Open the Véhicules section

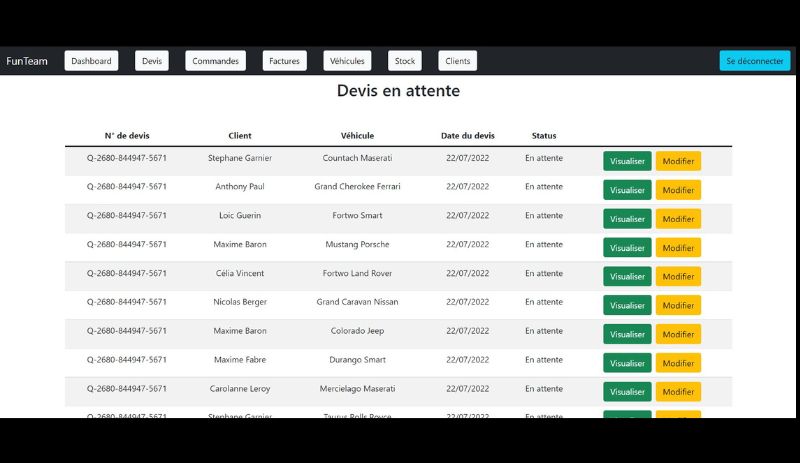point(347,61)
